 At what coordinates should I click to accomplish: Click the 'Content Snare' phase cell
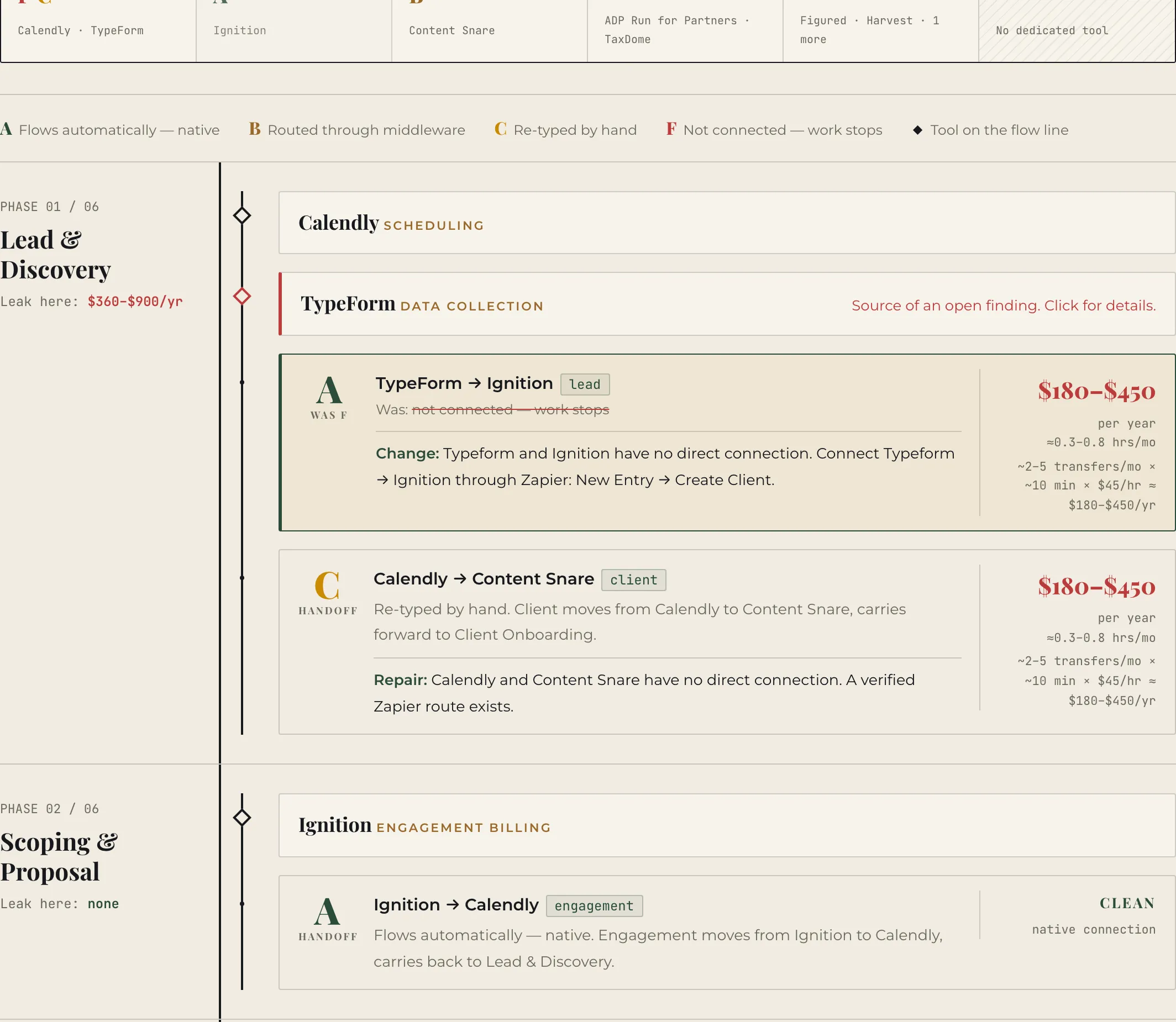(490, 31)
